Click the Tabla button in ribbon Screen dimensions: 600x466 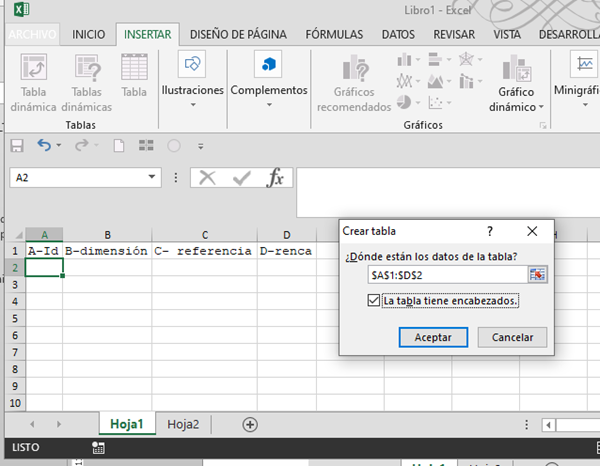point(134,75)
